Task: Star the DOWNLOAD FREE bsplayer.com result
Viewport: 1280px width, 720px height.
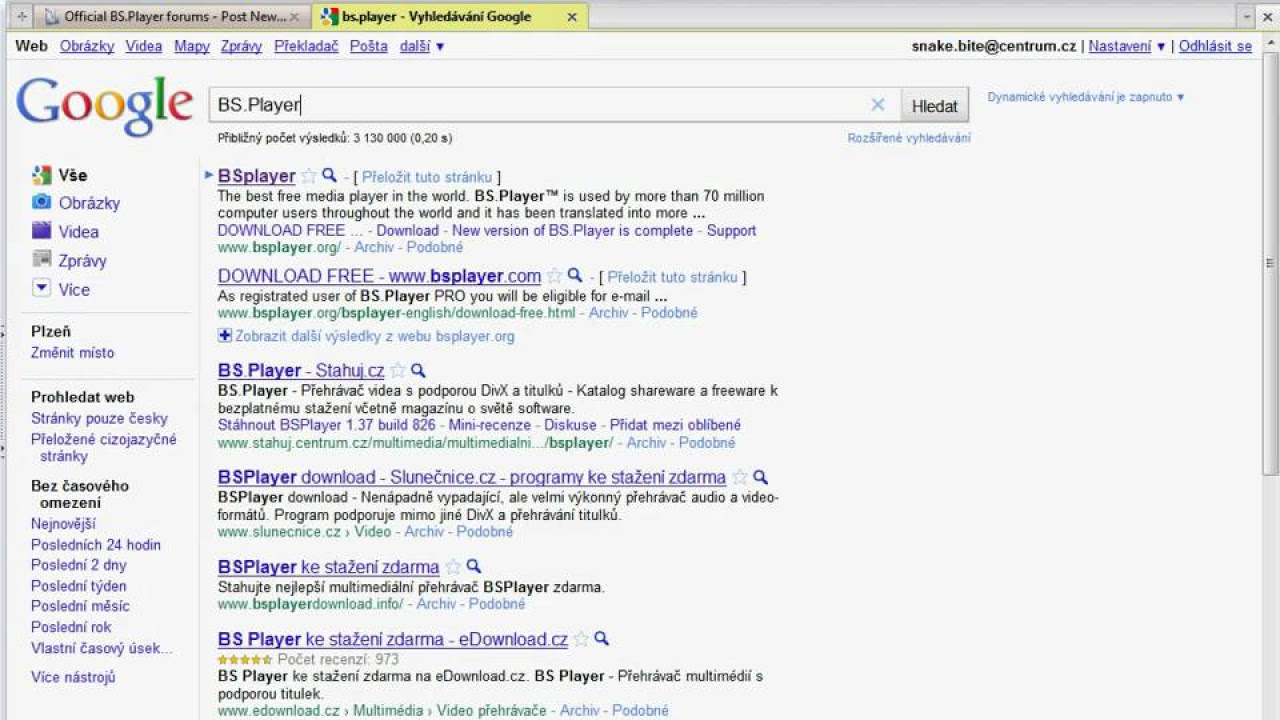Action: (555, 276)
